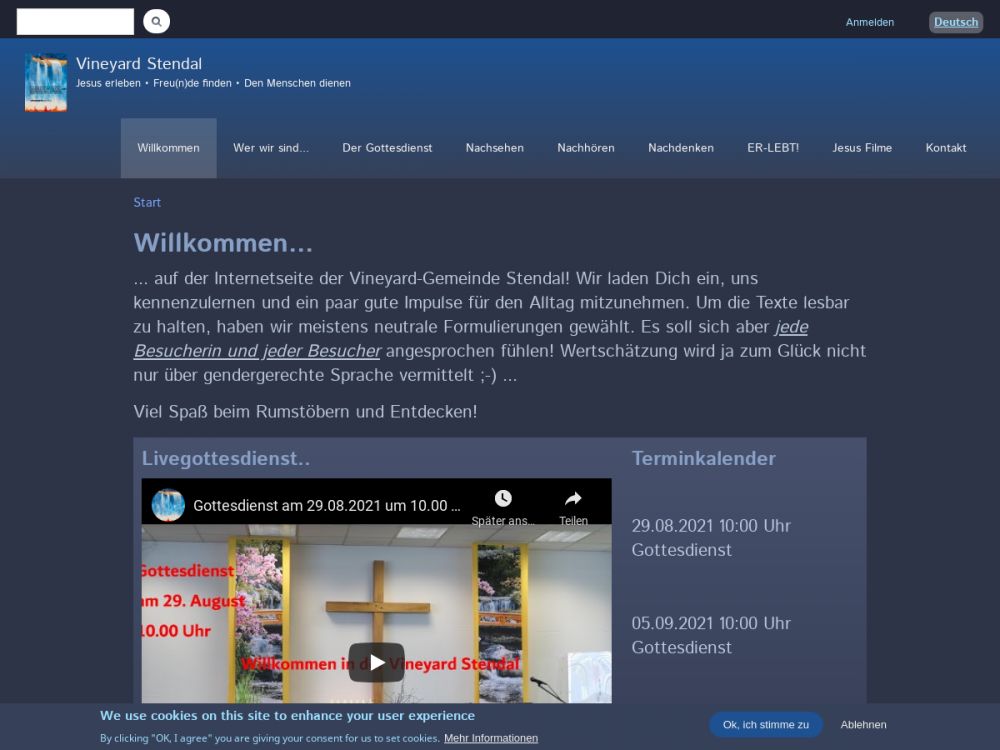Open the ER-LEBT! menu item
The height and width of the screenshot is (750, 1000).
click(x=773, y=148)
